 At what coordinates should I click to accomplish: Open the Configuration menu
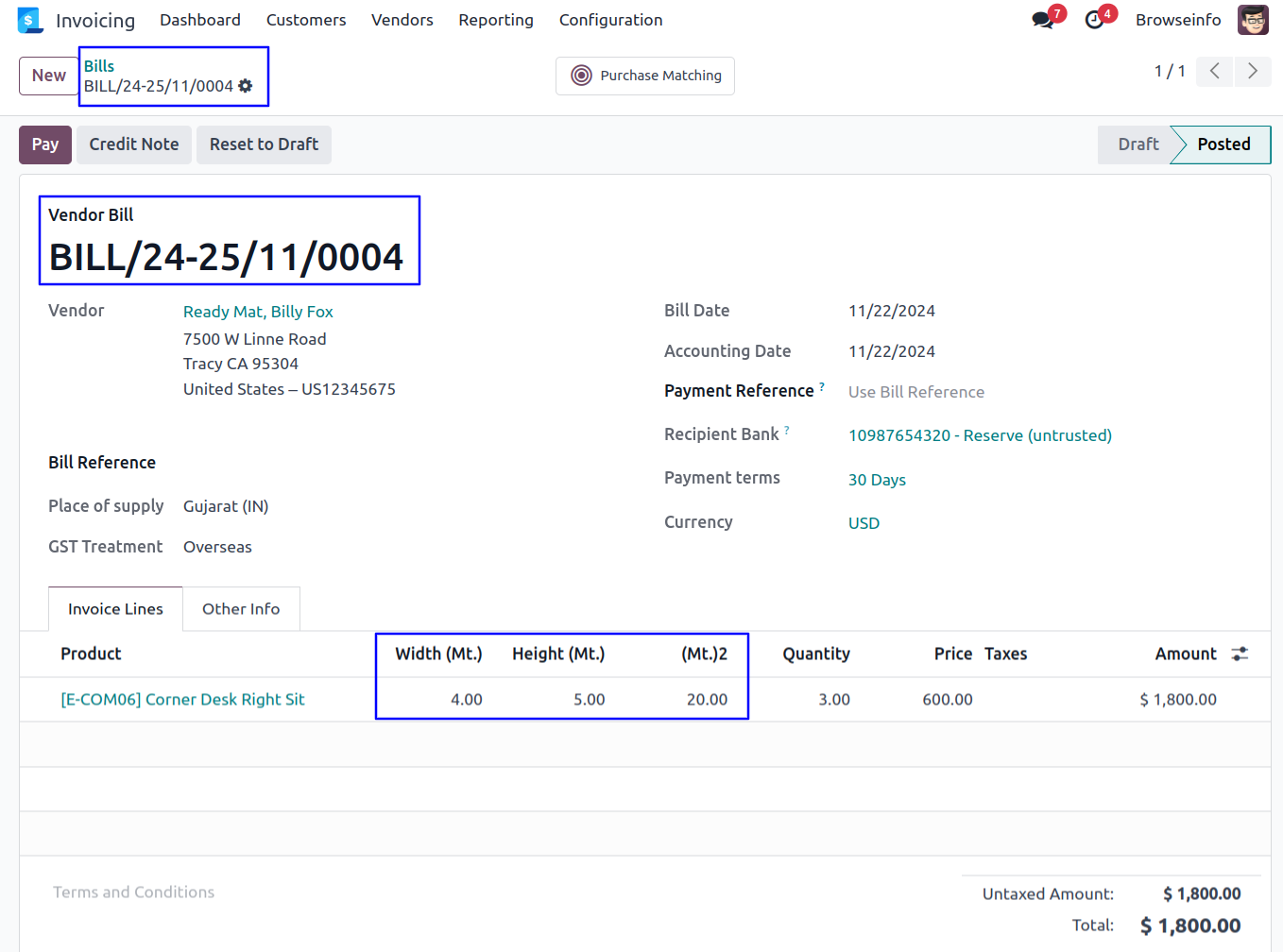tap(610, 20)
